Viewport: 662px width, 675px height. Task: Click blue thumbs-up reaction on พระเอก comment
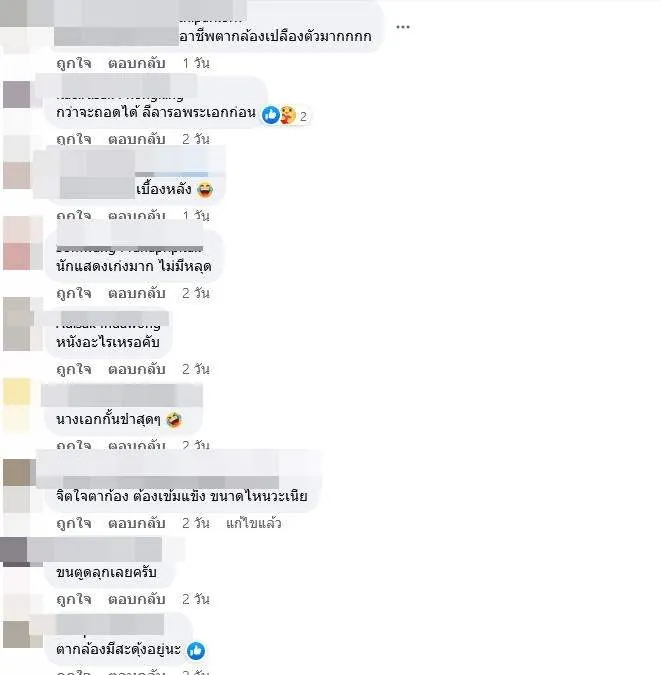tap(271, 115)
